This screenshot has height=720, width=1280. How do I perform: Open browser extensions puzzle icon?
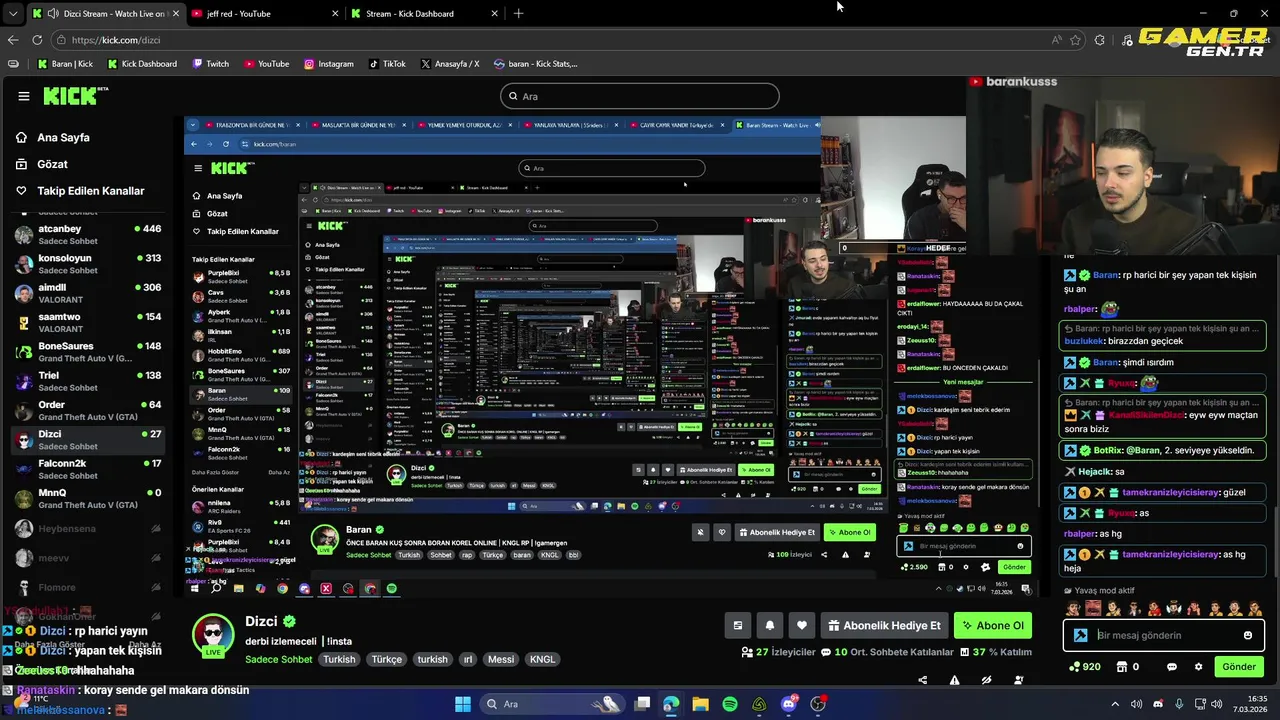point(1100,40)
